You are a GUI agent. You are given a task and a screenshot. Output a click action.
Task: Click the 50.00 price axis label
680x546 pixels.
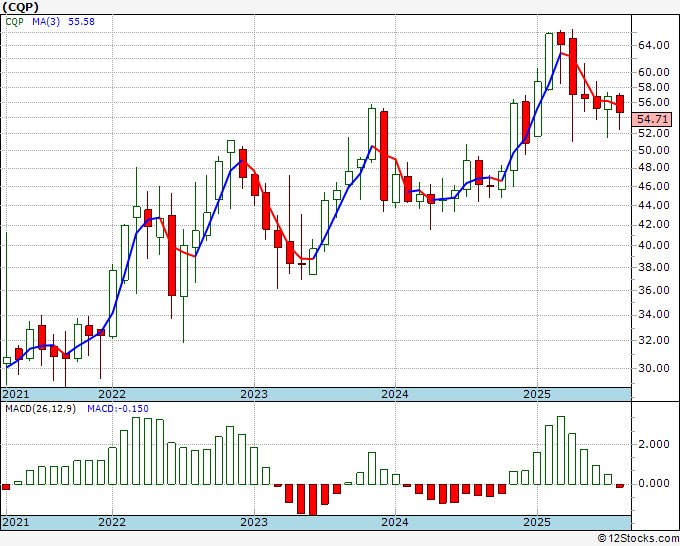[x=653, y=150]
